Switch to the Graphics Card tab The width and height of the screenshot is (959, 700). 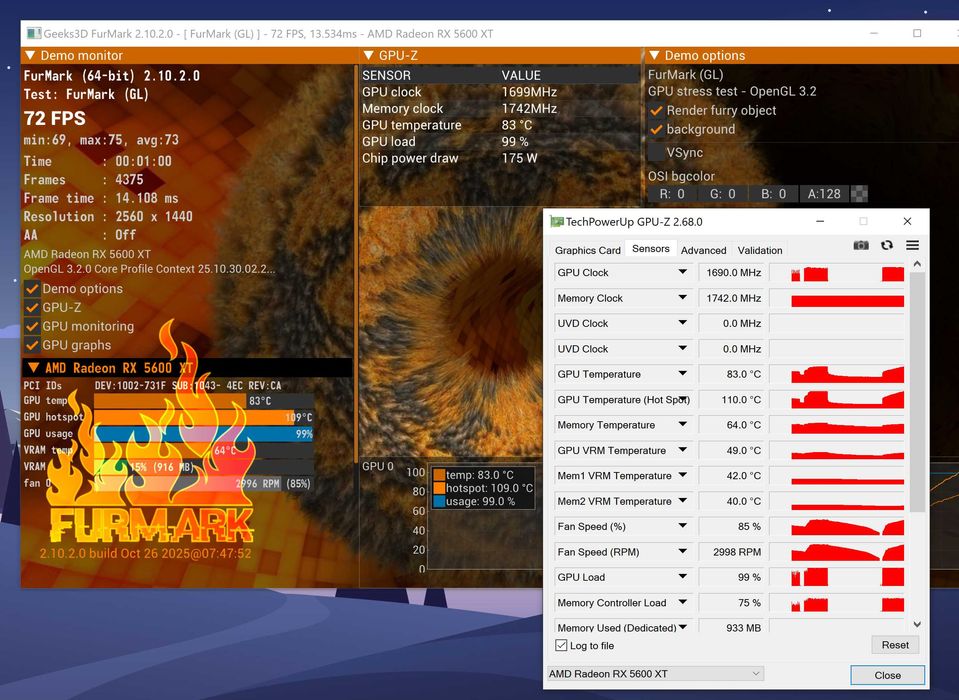588,250
